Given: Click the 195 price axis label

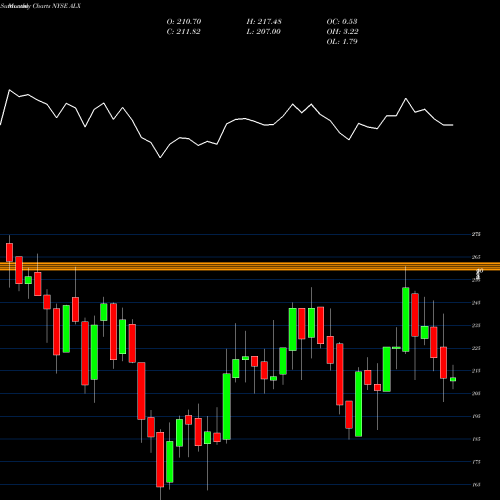Looking at the screenshot, I should 476,416.
